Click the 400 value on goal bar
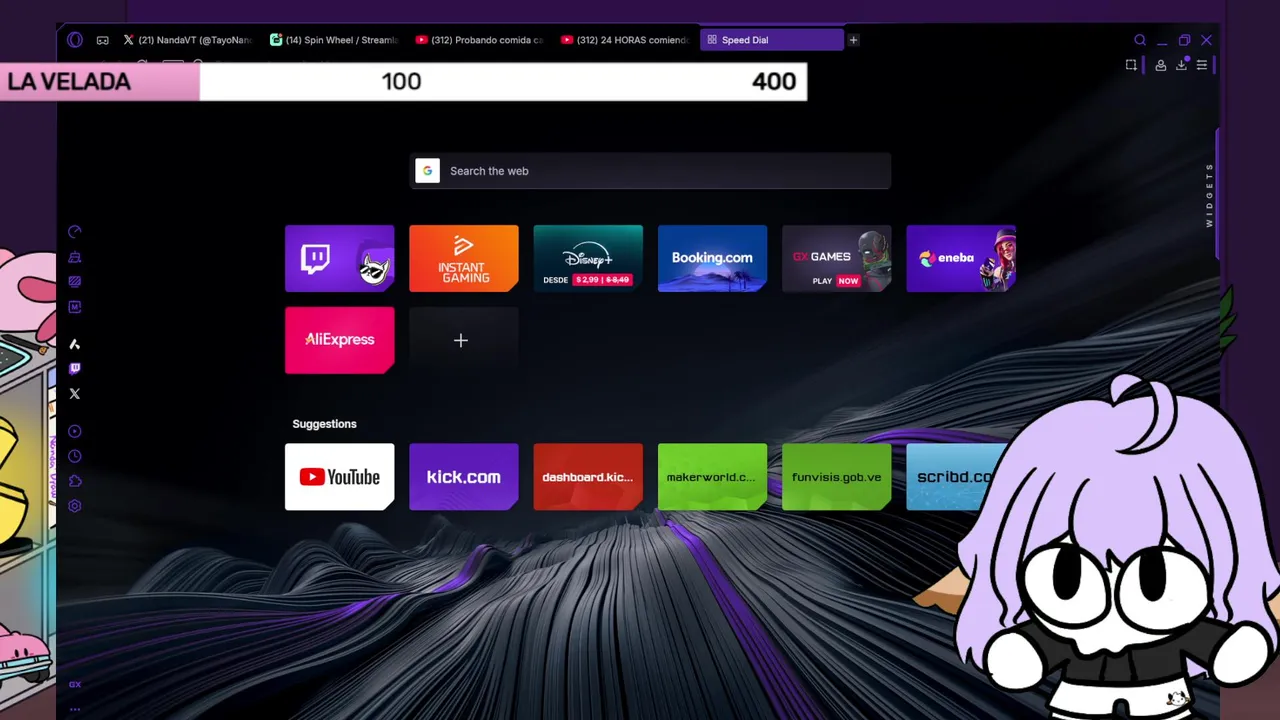The image size is (1280, 720). pyautogui.click(x=774, y=82)
